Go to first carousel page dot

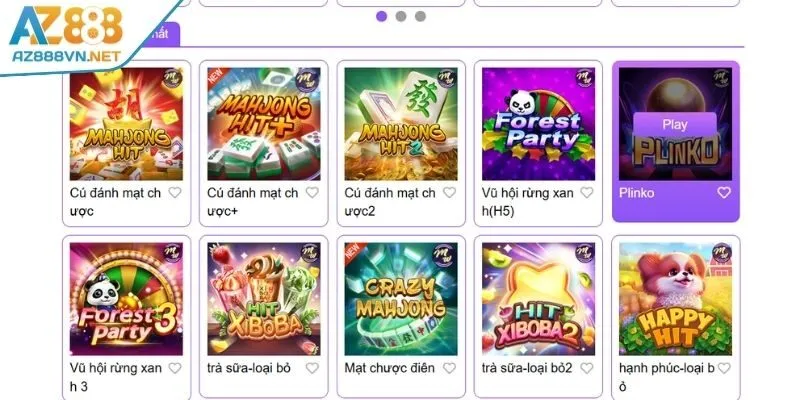381,16
